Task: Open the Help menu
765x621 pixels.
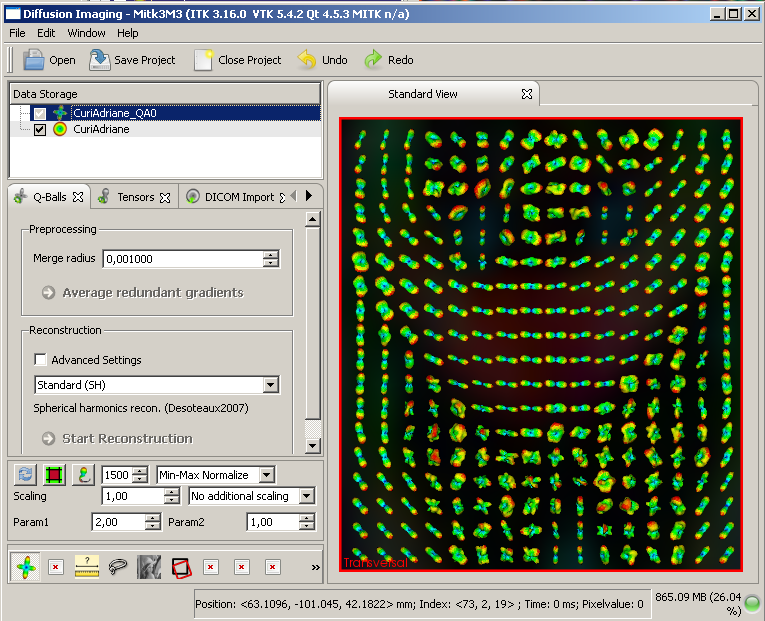Action: (128, 33)
